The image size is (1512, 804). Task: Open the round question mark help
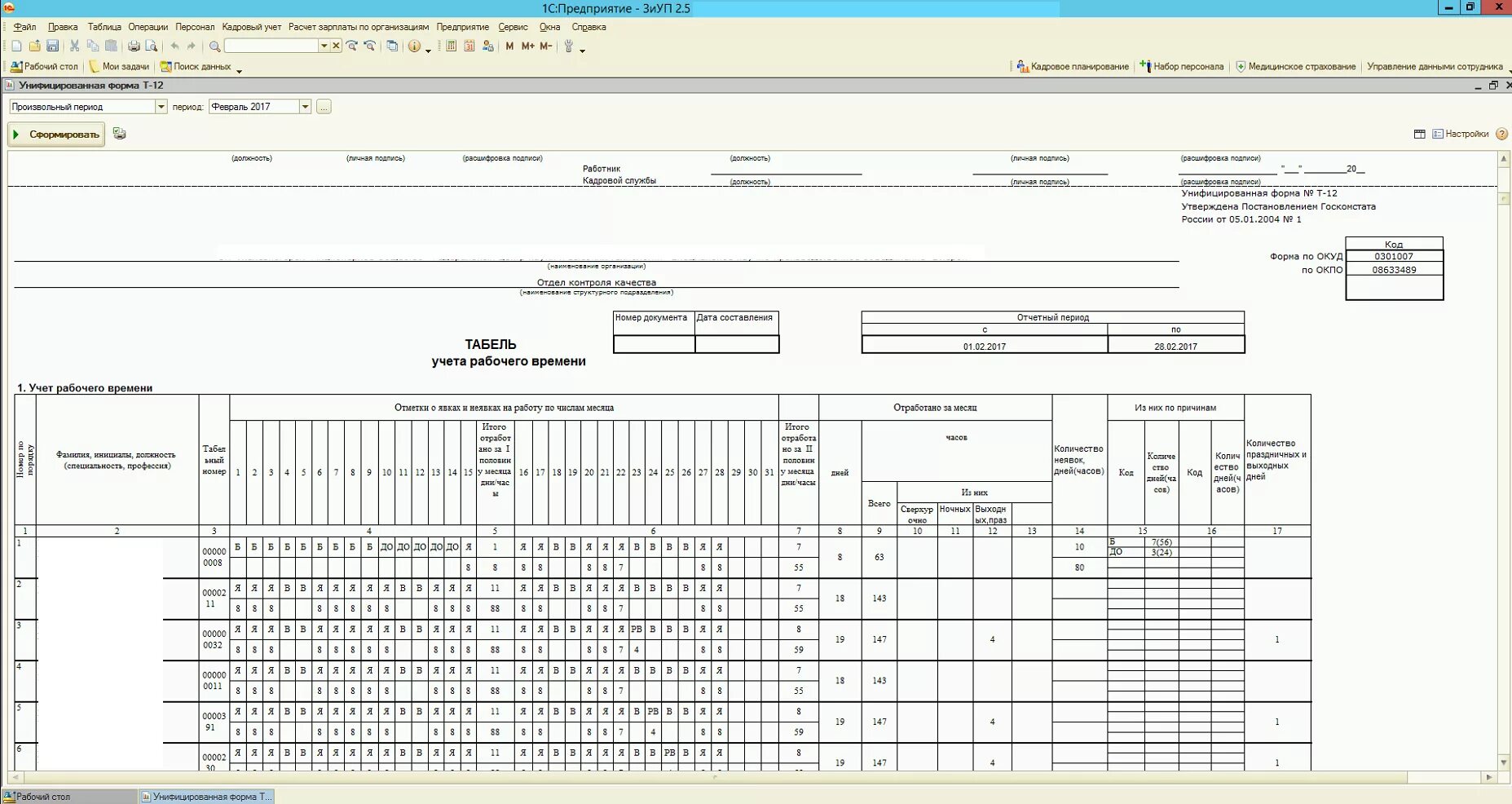point(1502,135)
